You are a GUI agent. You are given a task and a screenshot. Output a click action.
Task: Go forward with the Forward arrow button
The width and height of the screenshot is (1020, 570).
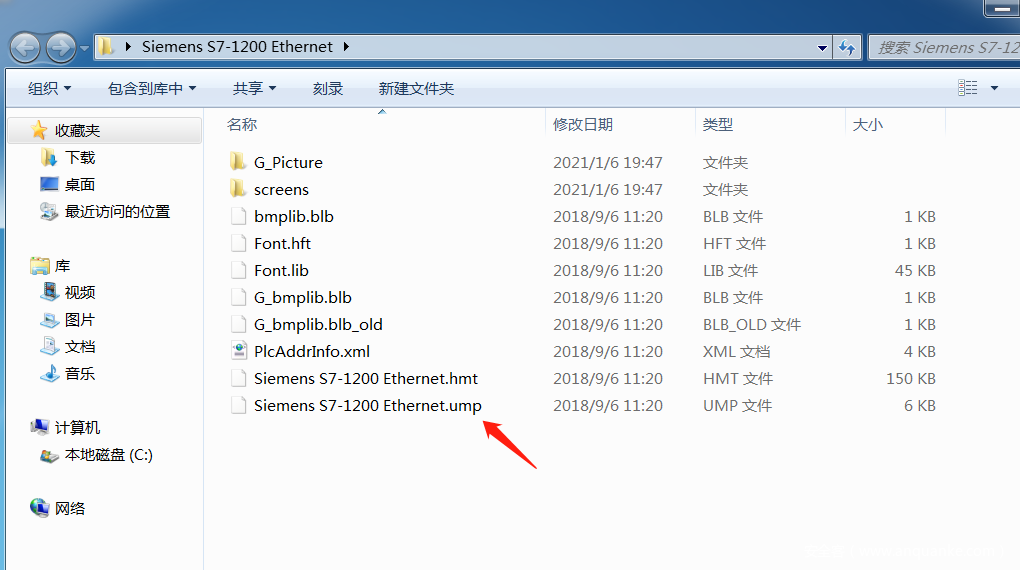[x=61, y=48]
